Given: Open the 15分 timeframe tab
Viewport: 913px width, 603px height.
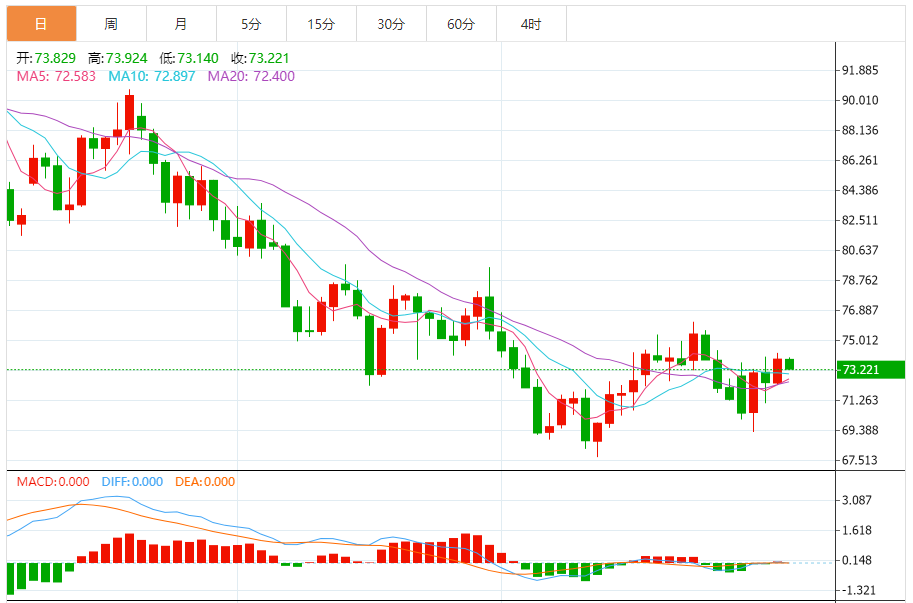Looking at the screenshot, I should click(321, 24).
